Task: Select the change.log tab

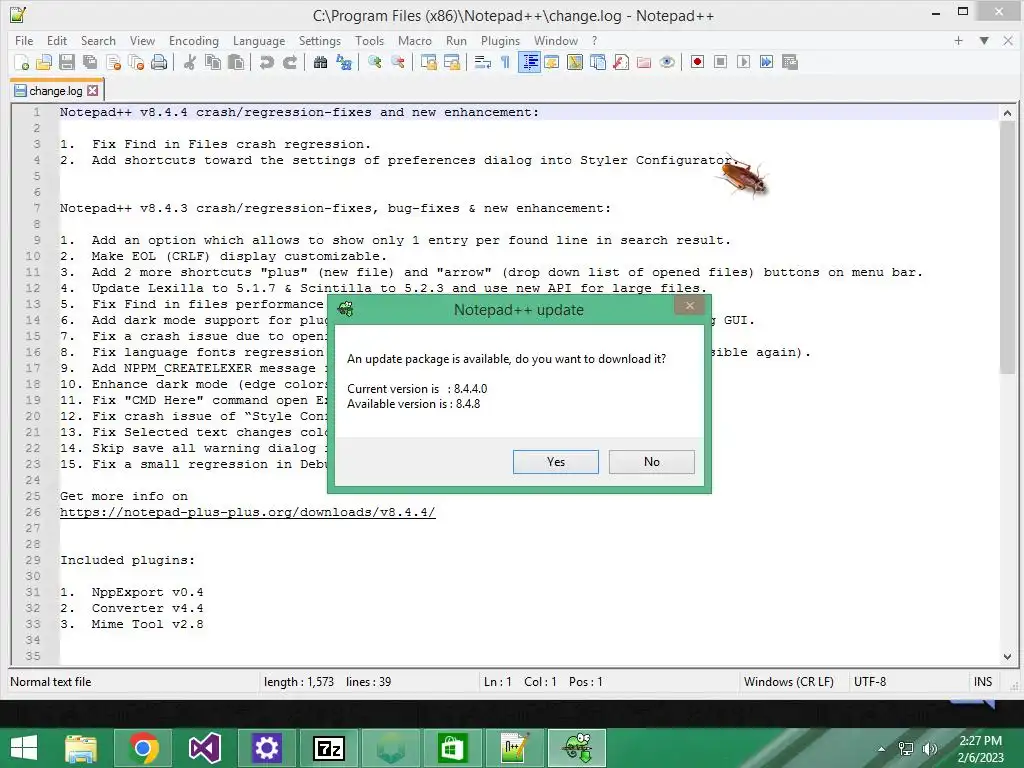Action: point(56,91)
